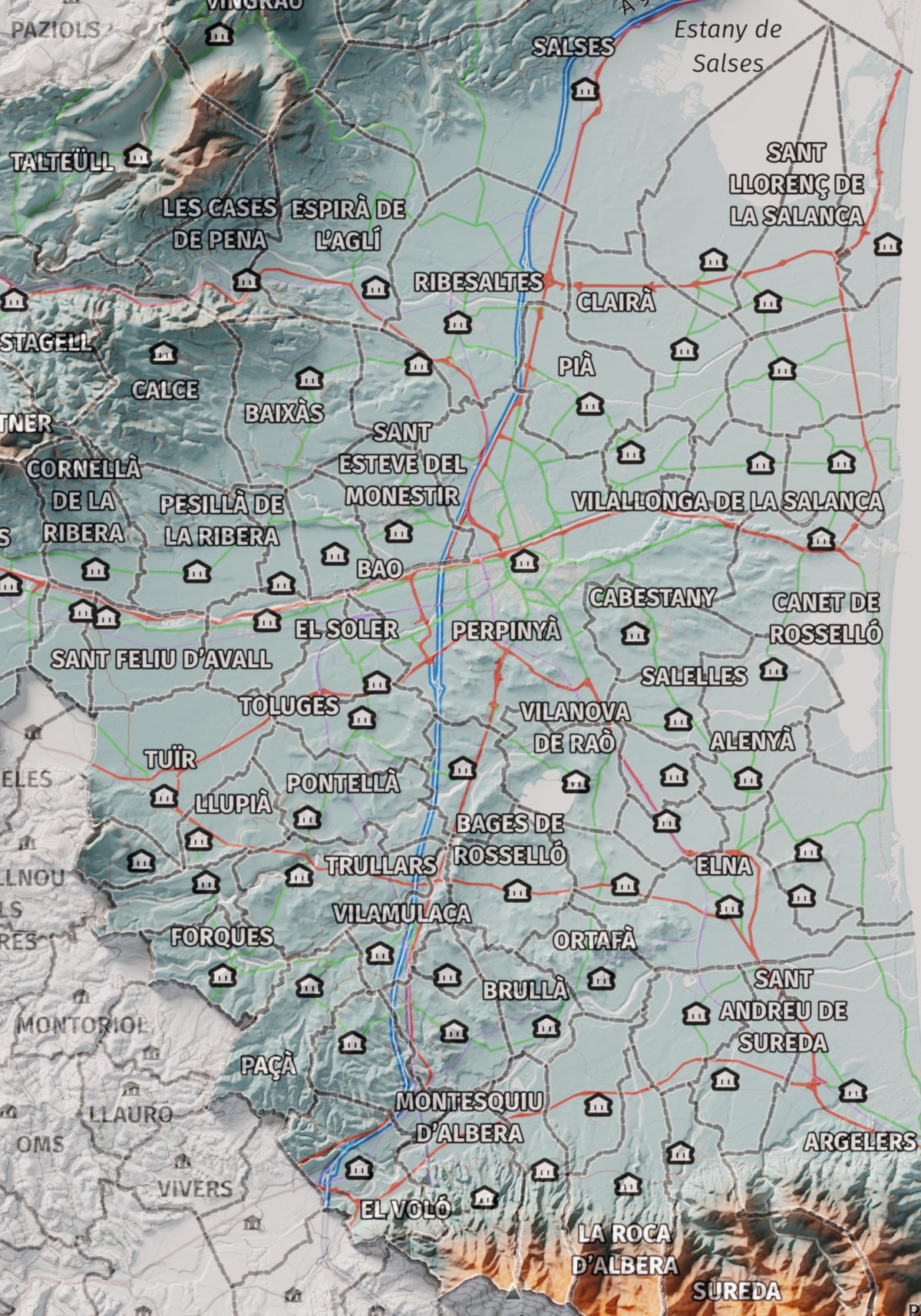
Task: Select the Perpinyà town hall marker
Action: click(524, 562)
